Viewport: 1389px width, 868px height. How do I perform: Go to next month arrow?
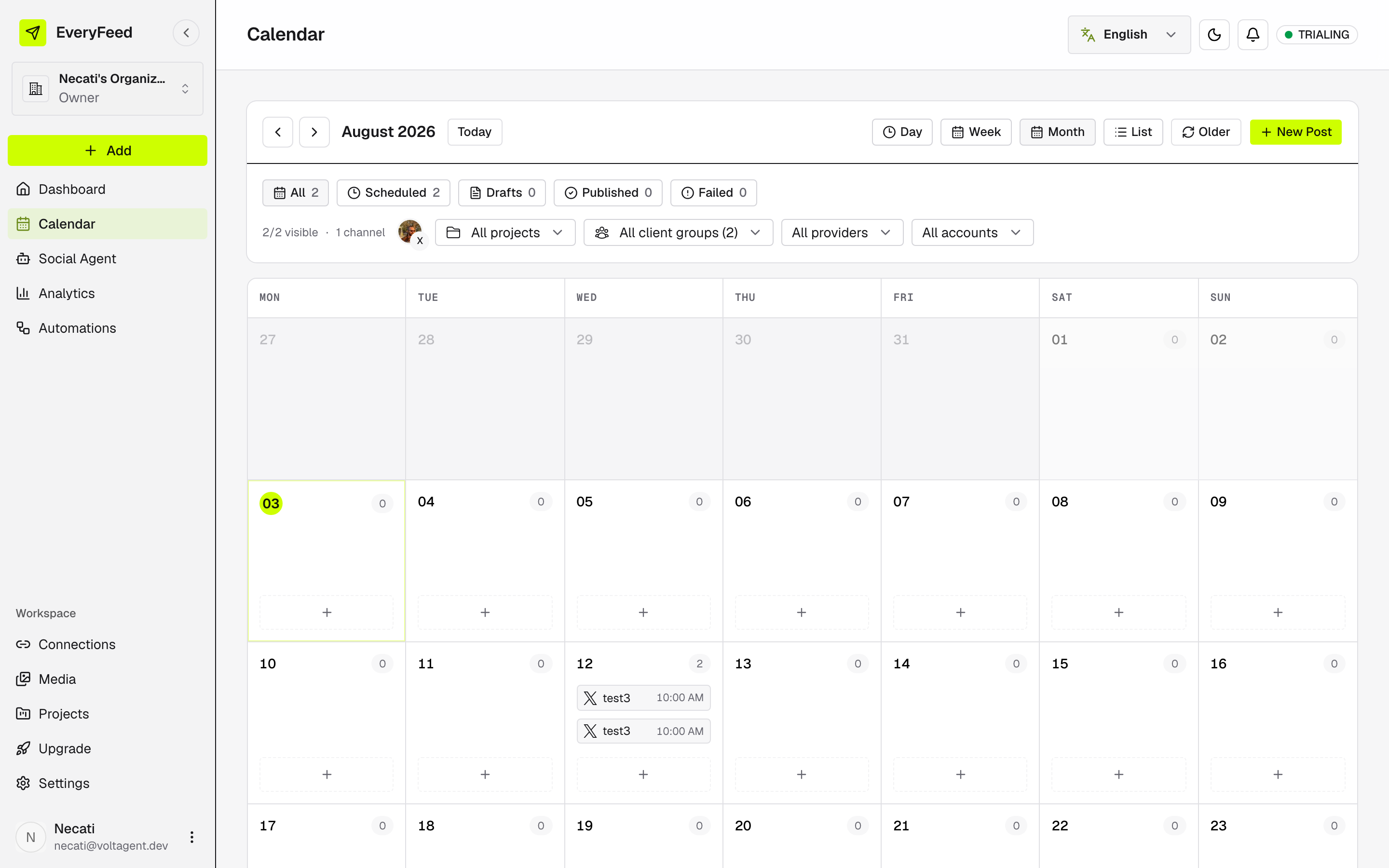click(314, 132)
